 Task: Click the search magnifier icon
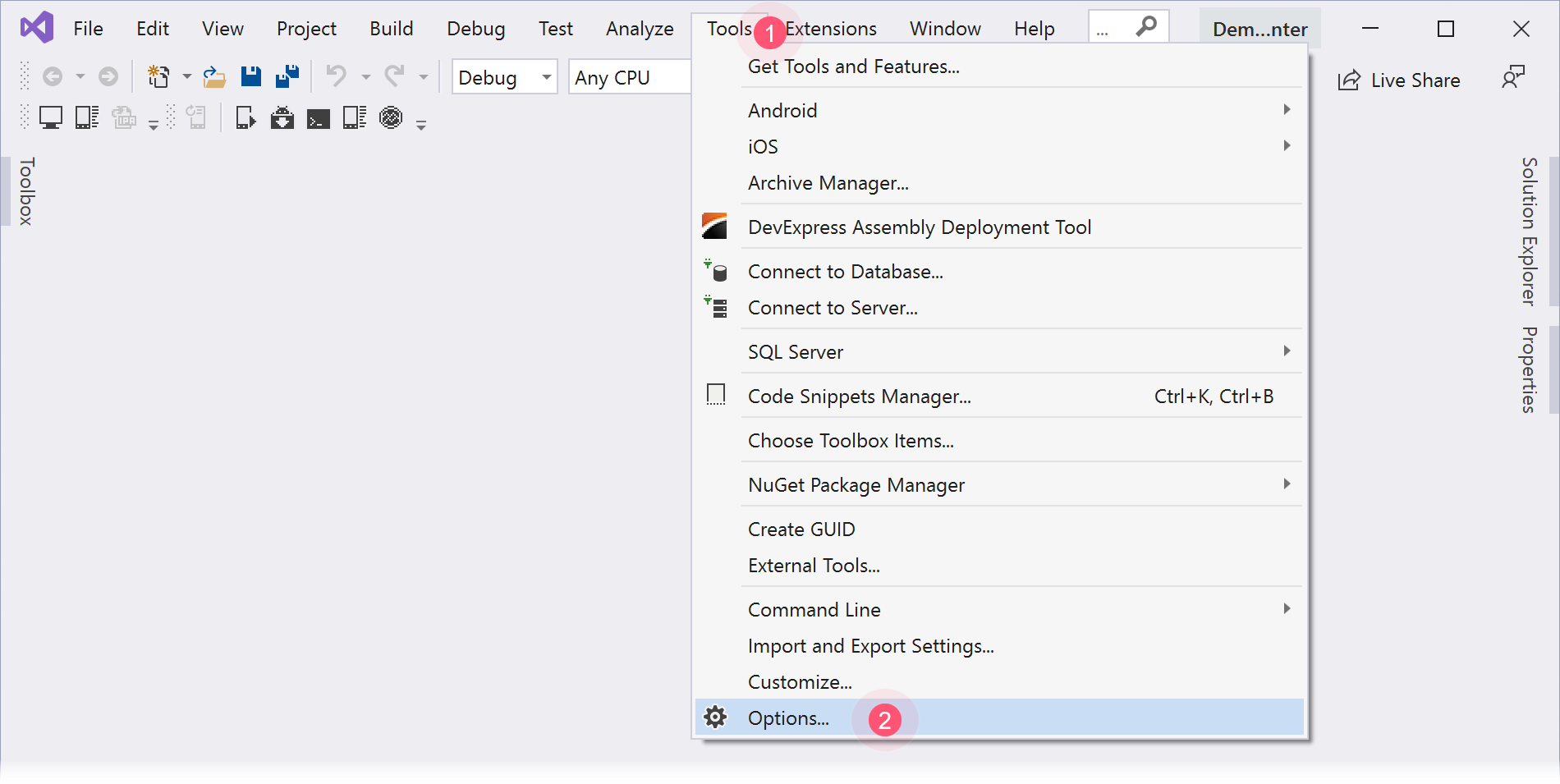[x=1146, y=27]
